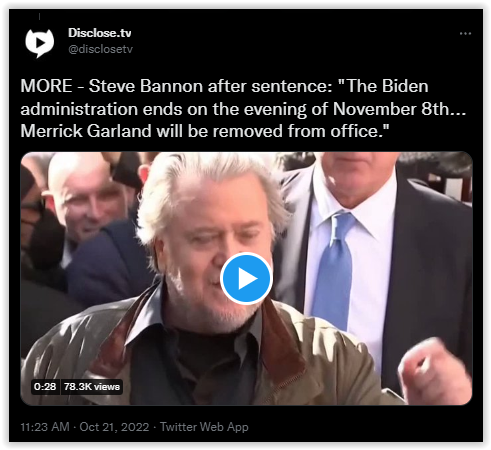Click the 'November 8th…' text in the tweet
Image resolution: width=491 pixels, height=450 pixels.
[399, 109]
